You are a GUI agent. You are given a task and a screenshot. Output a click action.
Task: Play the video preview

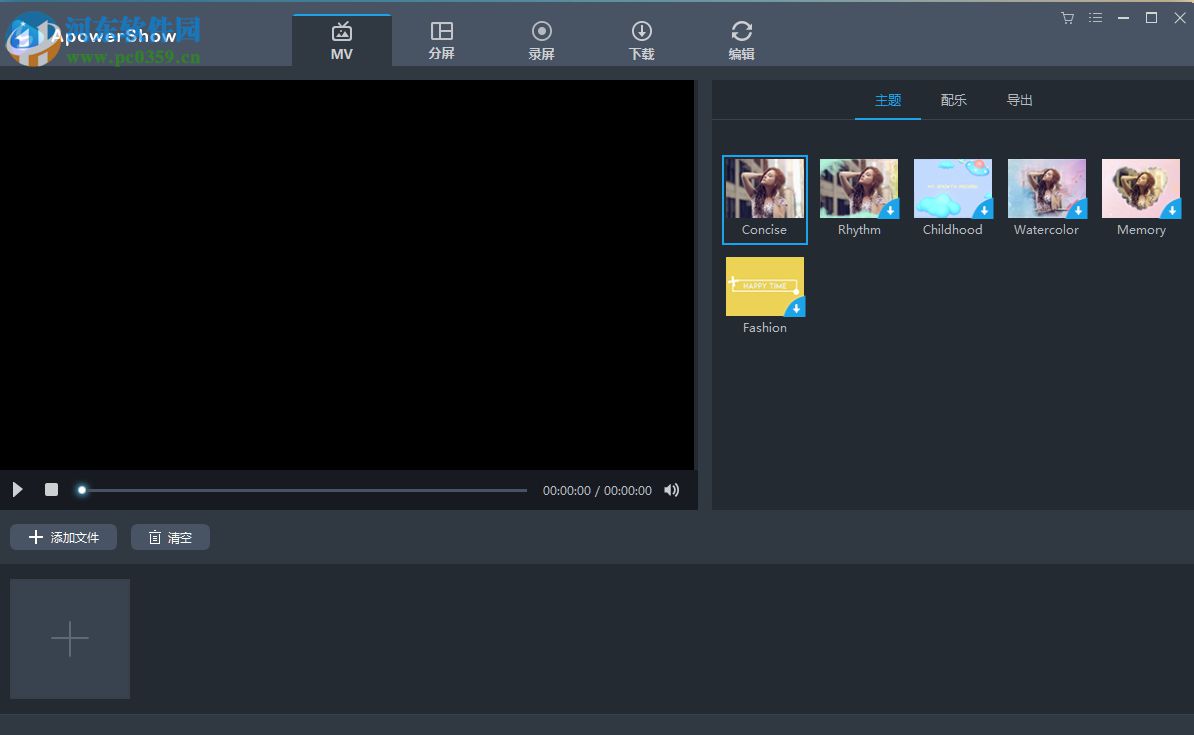point(18,490)
